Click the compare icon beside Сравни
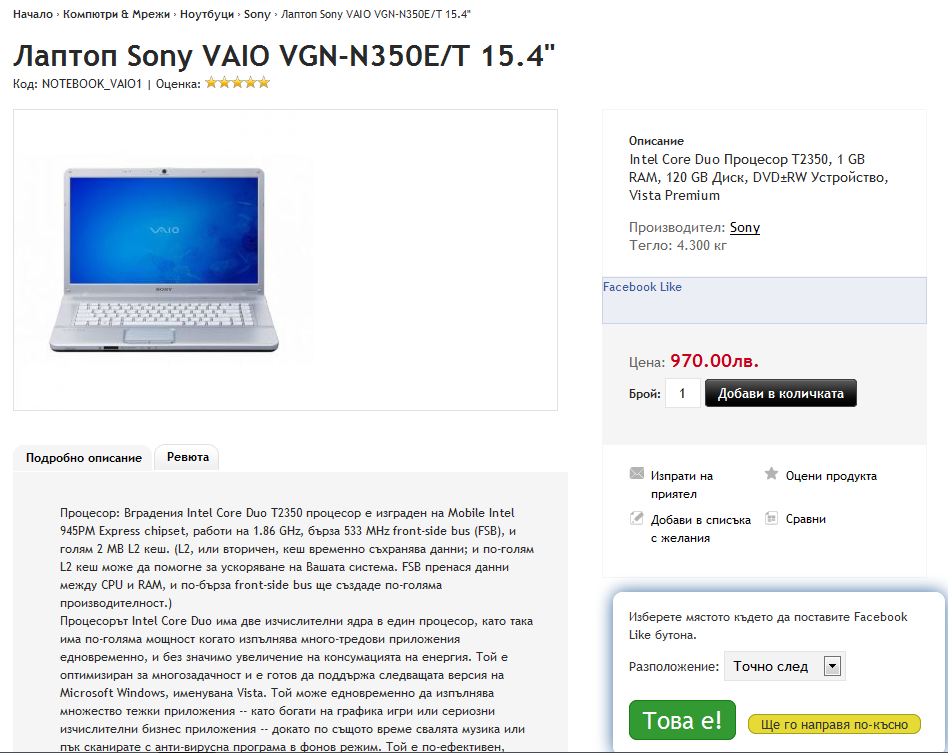The width and height of the screenshot is (948, 753). (x=771, y=518)
